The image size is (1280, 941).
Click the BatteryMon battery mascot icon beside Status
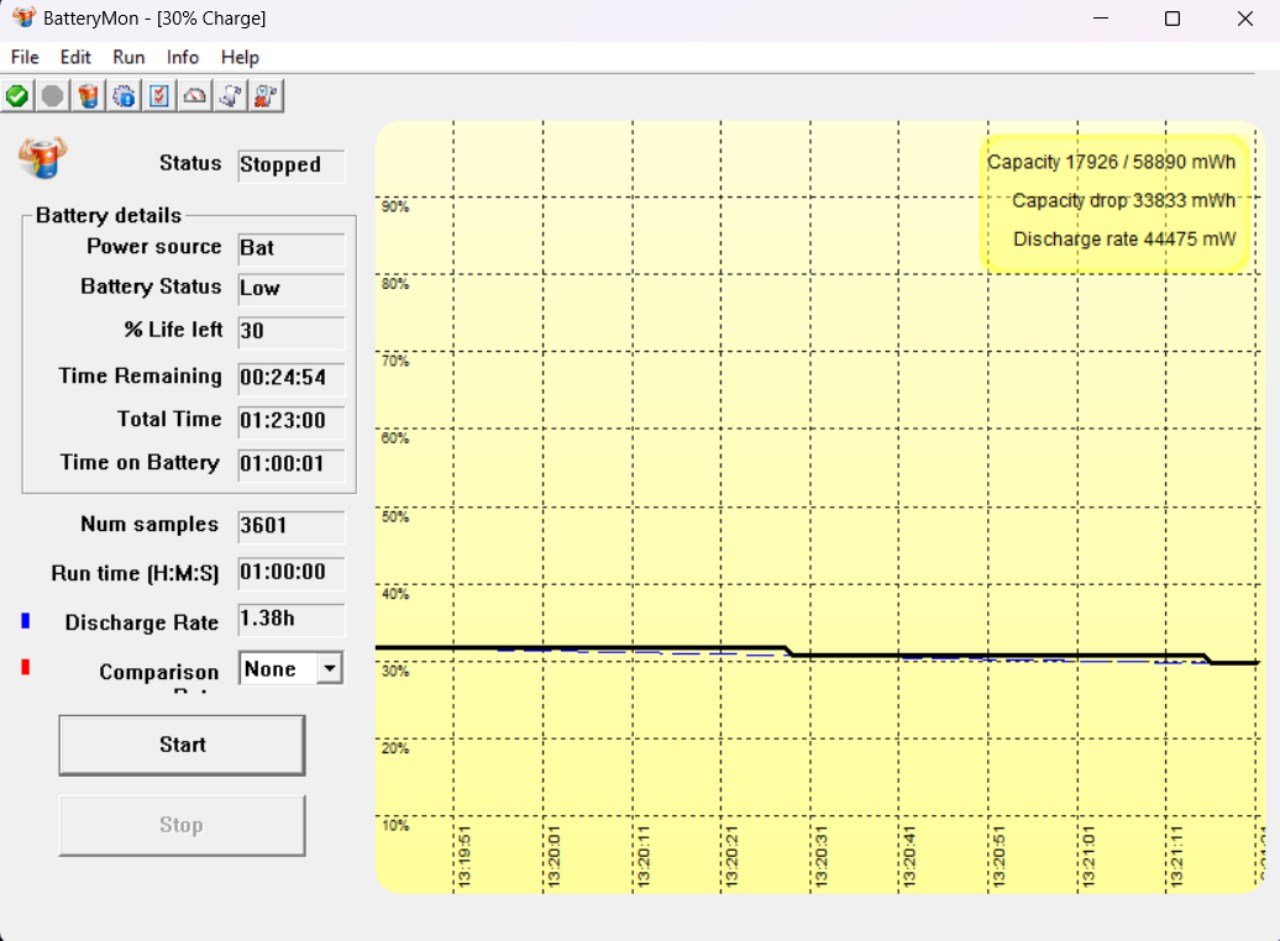(42, 158)
